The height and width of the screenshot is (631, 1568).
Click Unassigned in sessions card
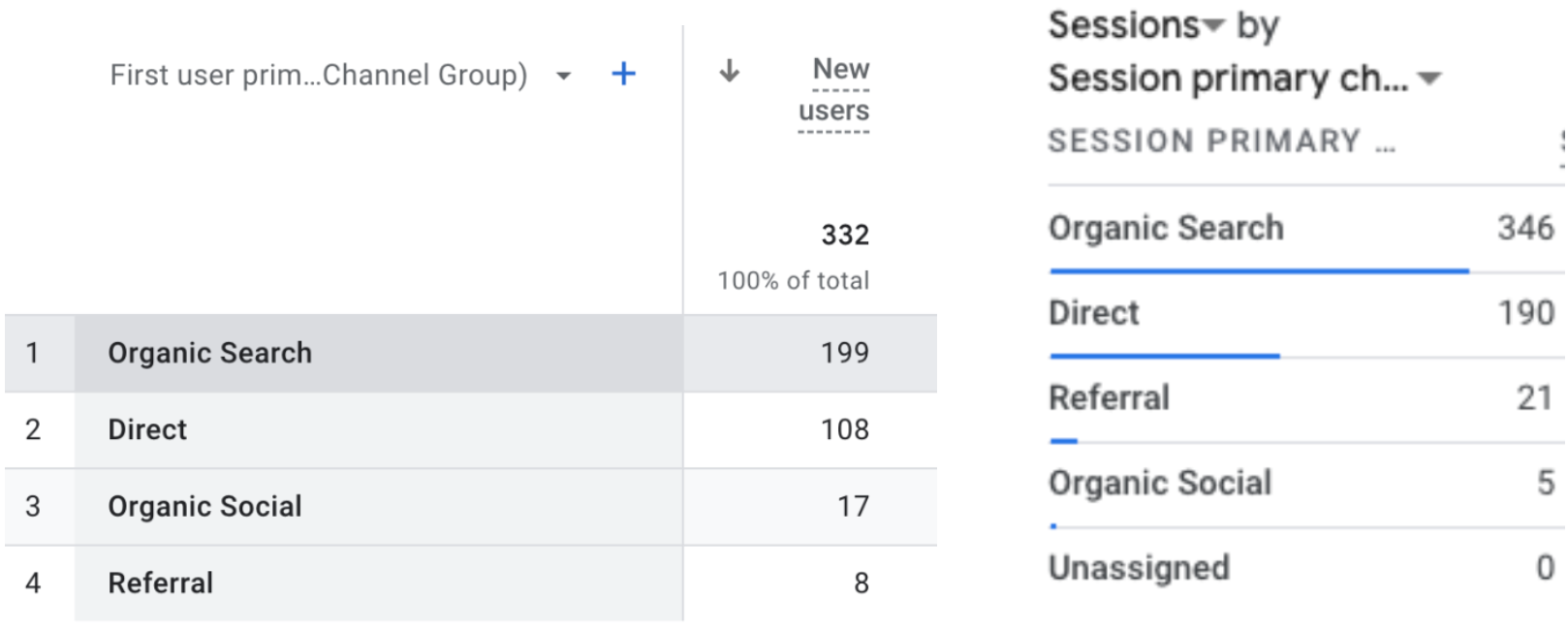coord(1139,567)
